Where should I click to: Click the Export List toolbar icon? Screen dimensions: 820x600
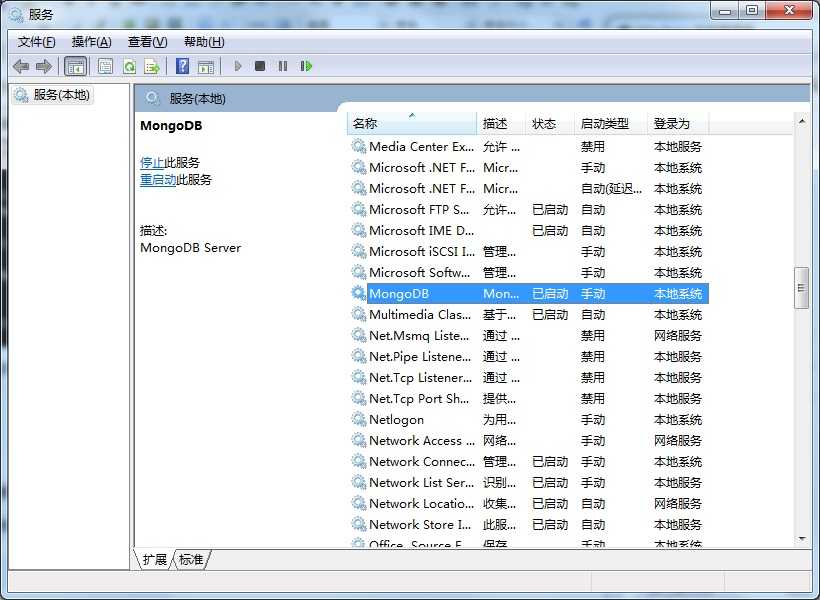pos(152,66)
